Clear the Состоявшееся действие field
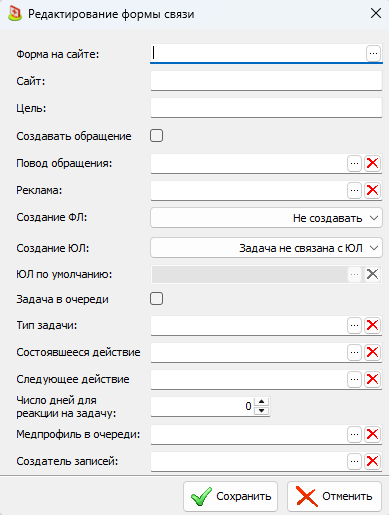389x515 pixels. point(372,352)
